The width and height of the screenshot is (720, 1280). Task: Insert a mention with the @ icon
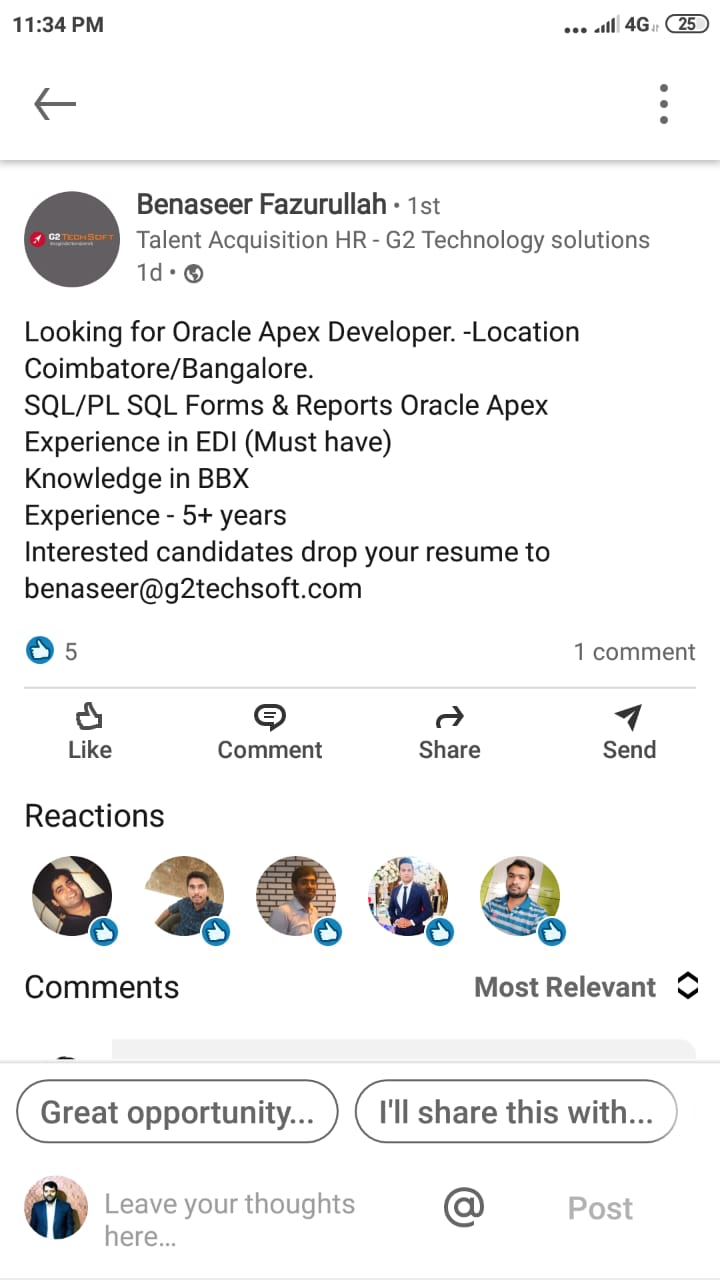click(464, 1207)
